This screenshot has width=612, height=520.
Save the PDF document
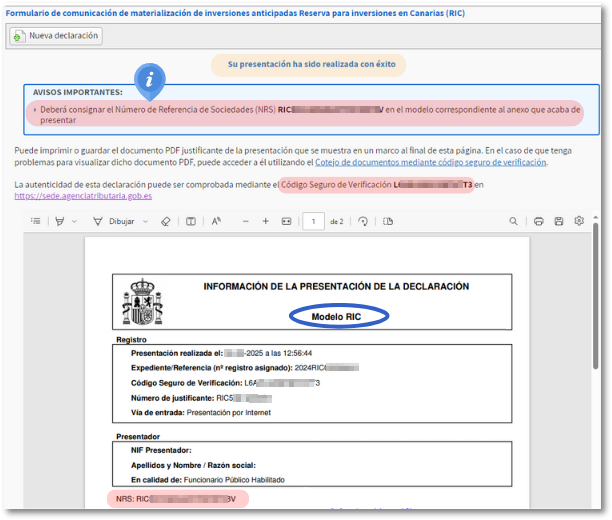pos(559,221)
